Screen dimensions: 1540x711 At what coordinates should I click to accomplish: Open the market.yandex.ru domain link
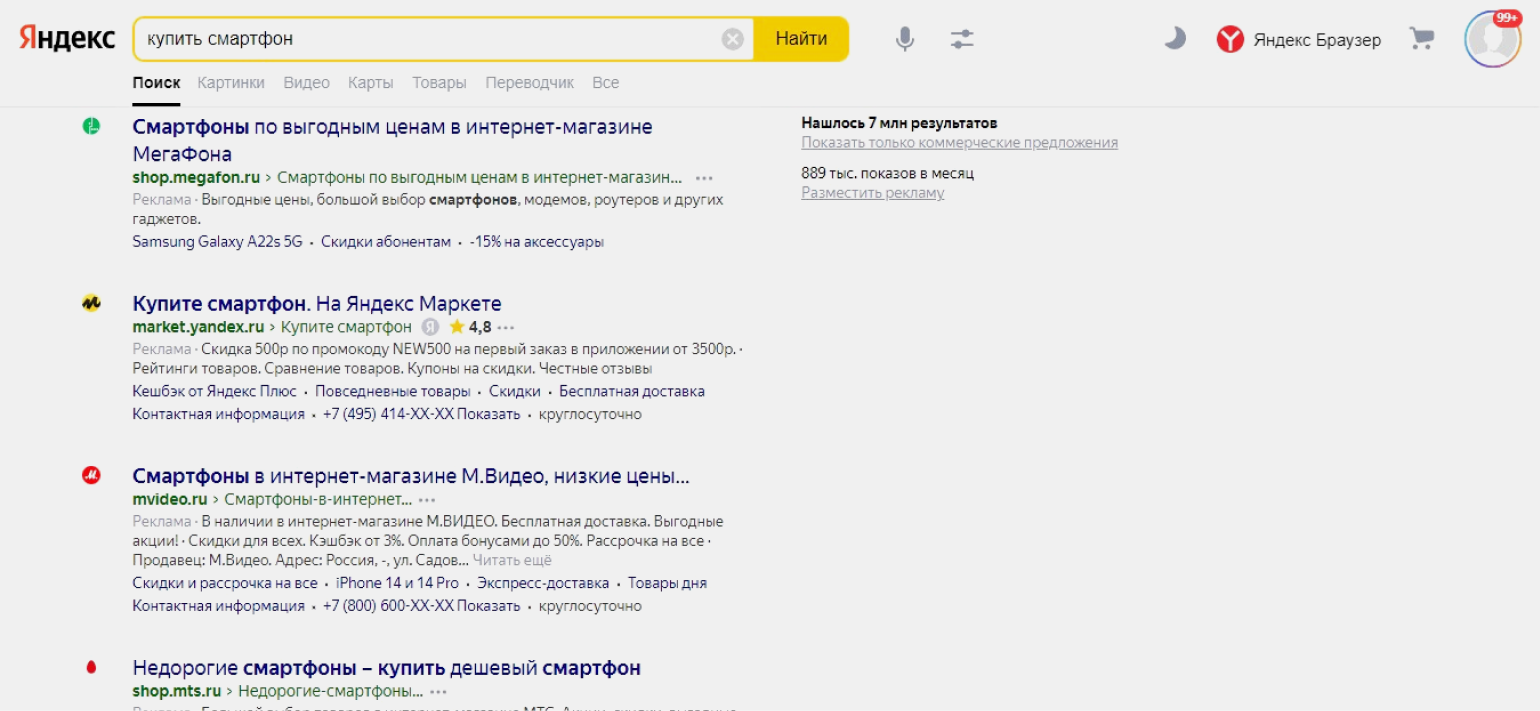point(198,327)
